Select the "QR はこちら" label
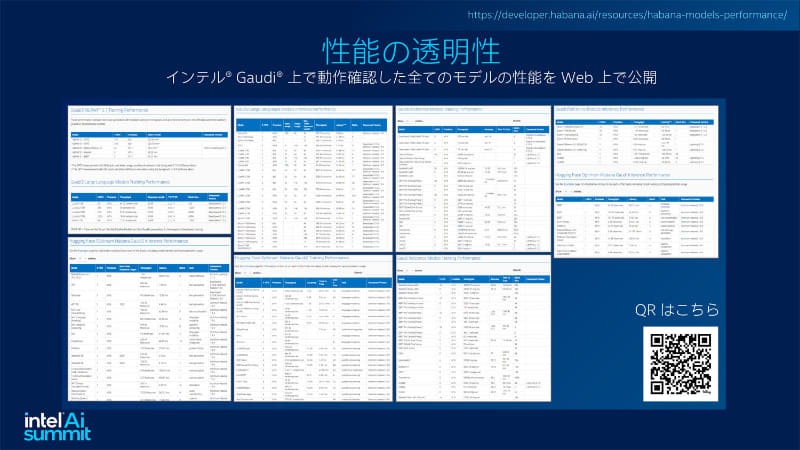This screenshot has width=800, height=450. (677, 310)
